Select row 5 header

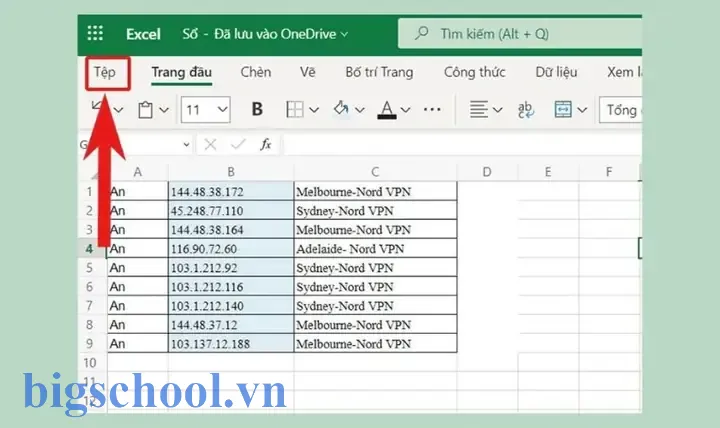click(90, 268)
